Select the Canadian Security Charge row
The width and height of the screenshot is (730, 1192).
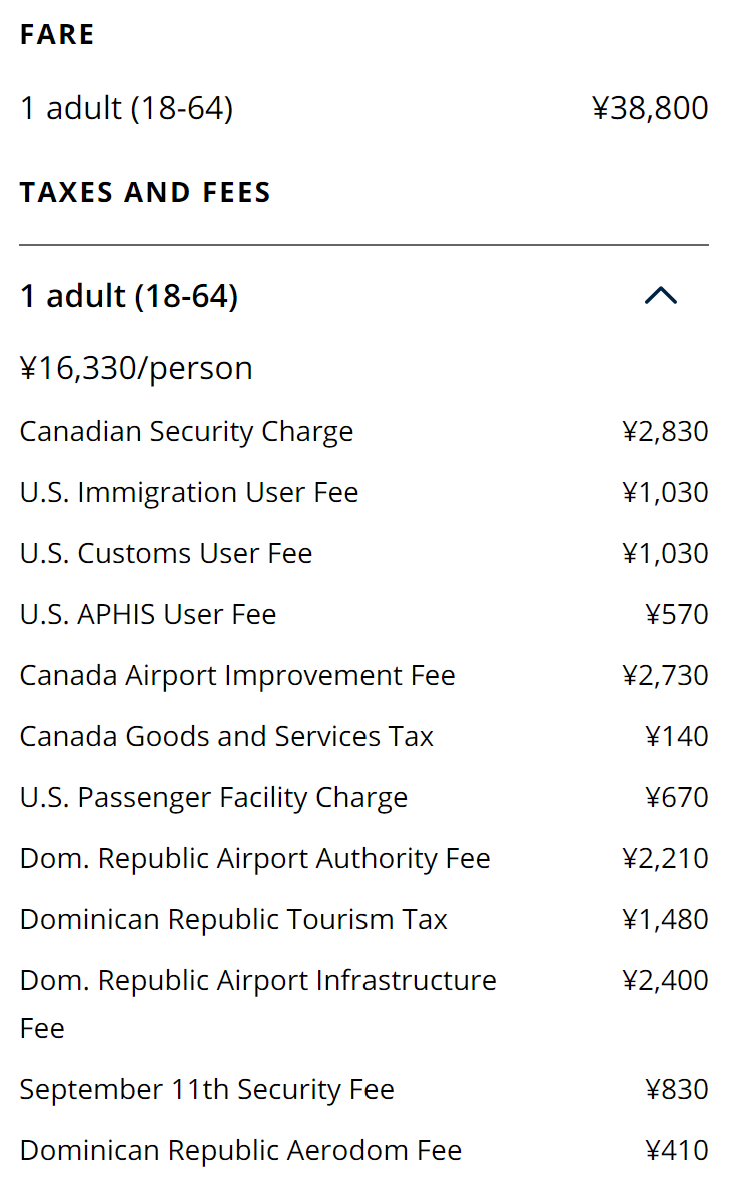click(186, 432)
